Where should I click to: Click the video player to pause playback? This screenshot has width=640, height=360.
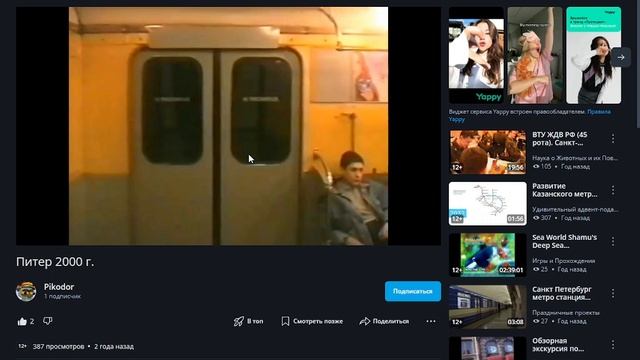pos(228,126)
